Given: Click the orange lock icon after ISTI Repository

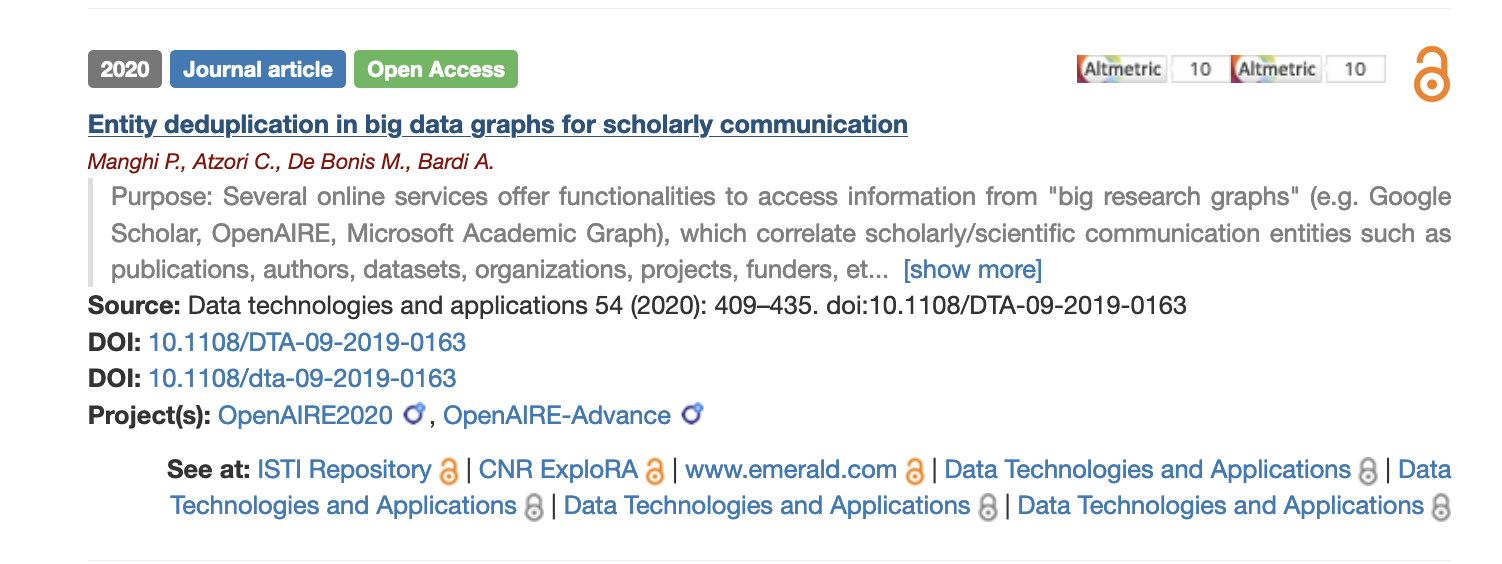Looking at the screenshot, I should click(449, 470).
